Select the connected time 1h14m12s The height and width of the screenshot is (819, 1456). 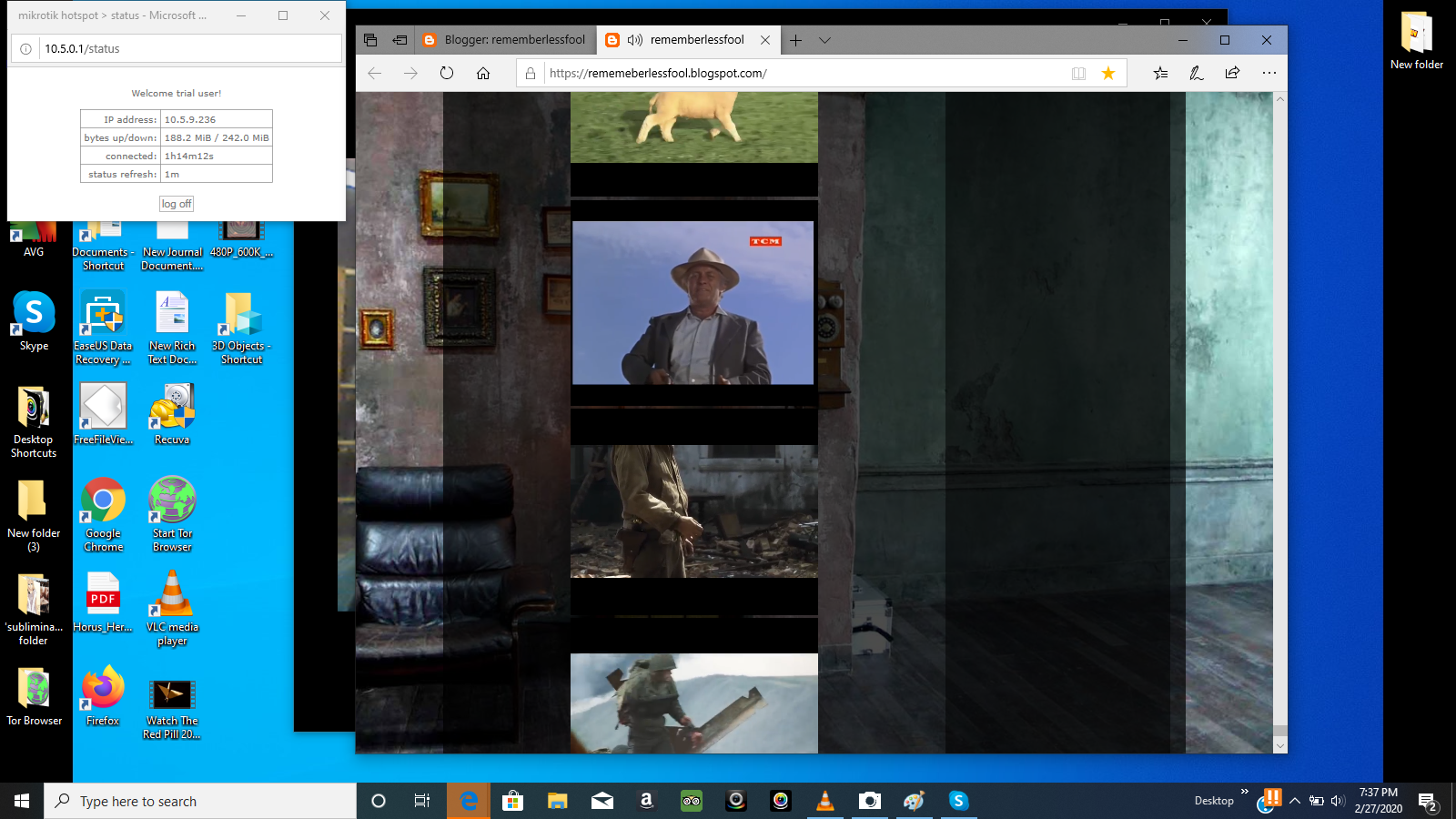click(189, 156)
